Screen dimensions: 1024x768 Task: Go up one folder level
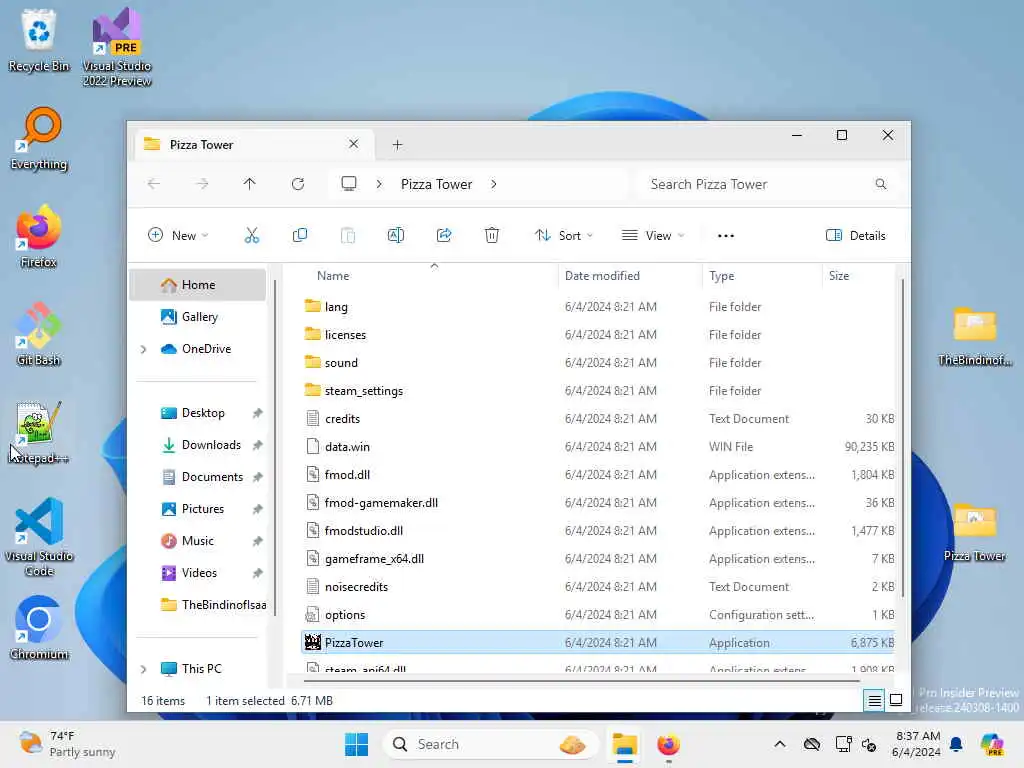coord(249,184)
